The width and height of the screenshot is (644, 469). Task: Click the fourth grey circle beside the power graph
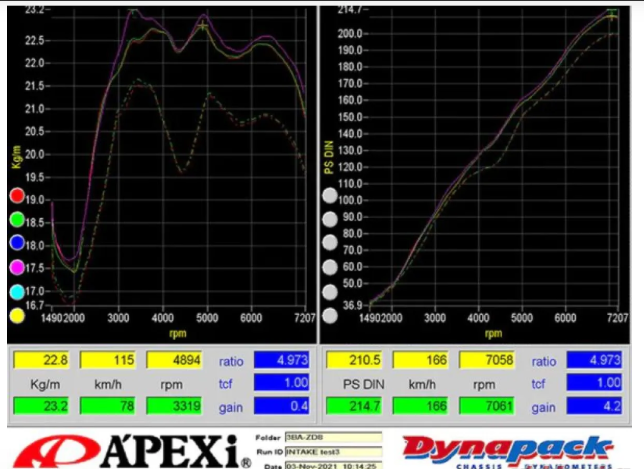point(330,267)
